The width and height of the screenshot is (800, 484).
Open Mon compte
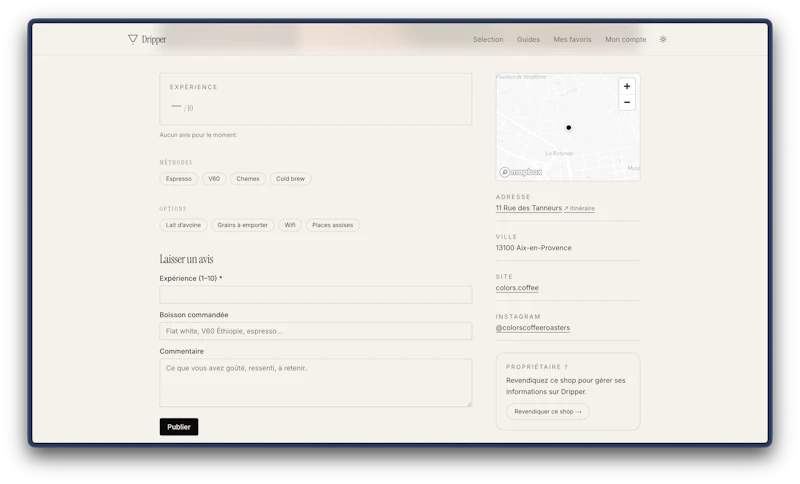(x=626, y=39)
